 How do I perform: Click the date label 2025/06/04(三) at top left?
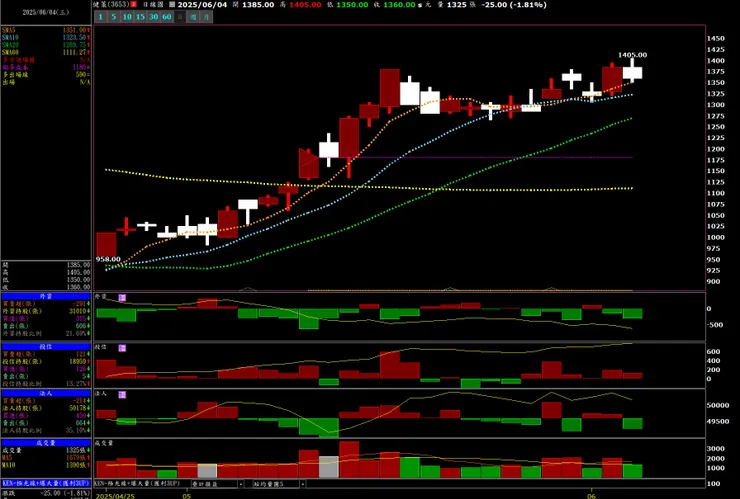(46, 13)
